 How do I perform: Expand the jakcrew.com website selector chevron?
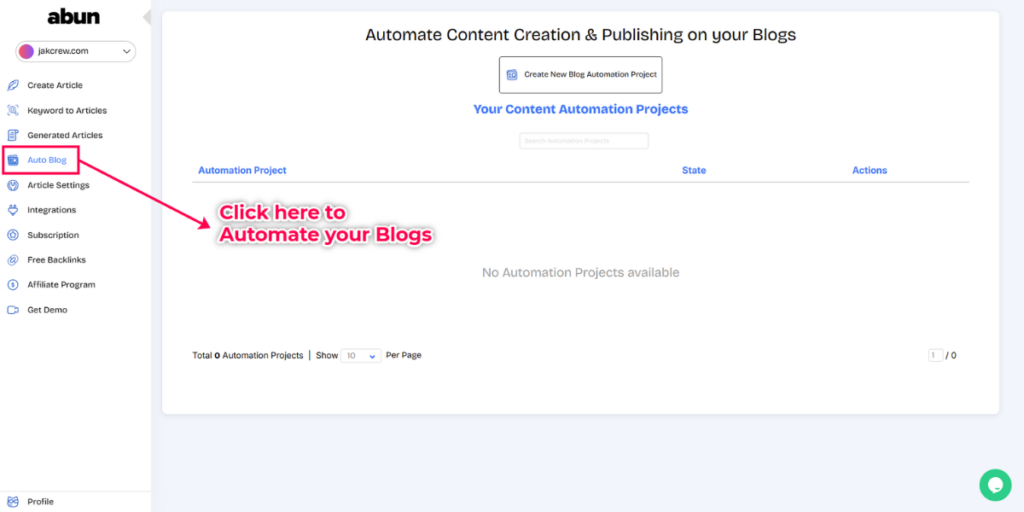(127, 52)
